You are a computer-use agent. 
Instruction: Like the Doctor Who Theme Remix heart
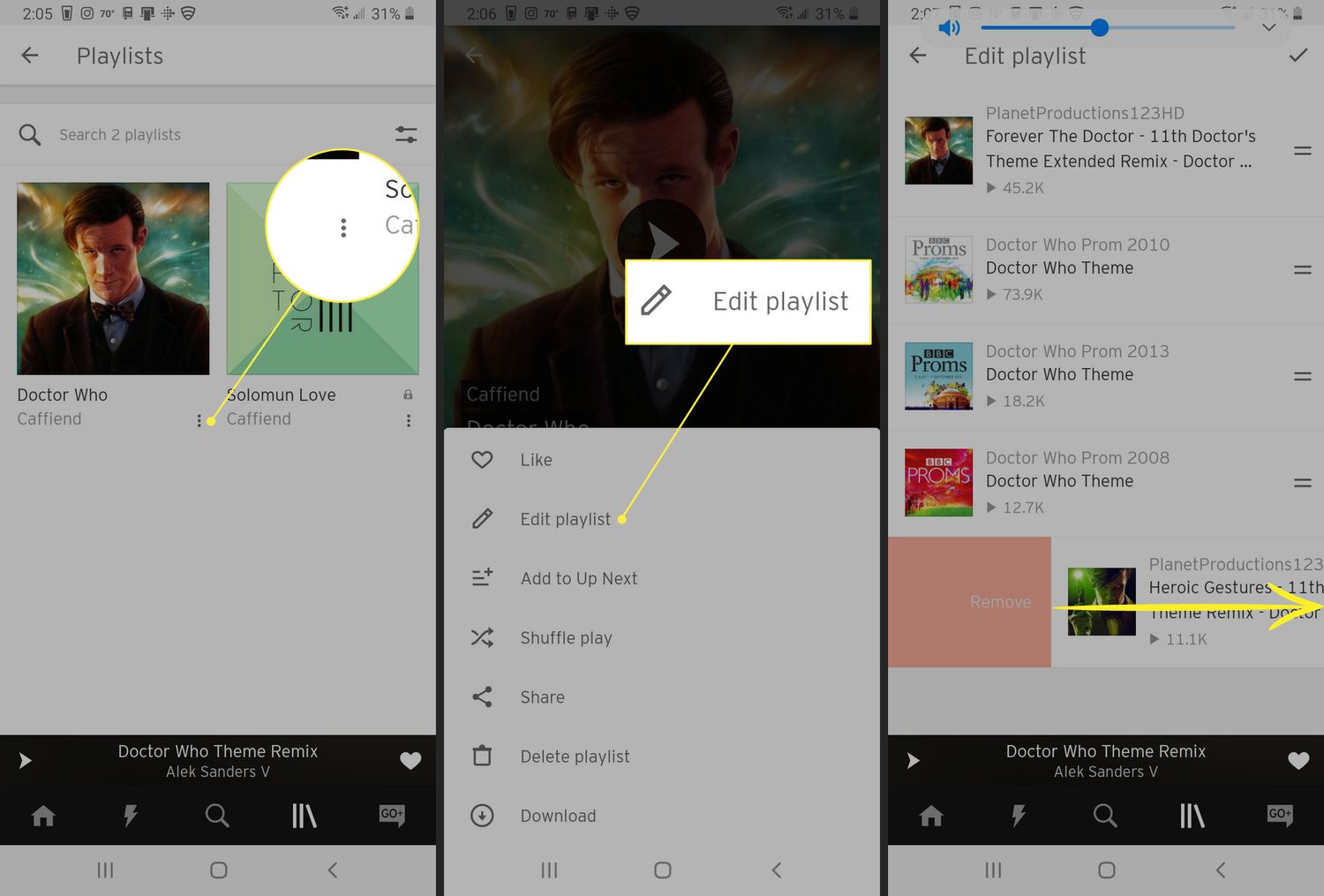coord(410,760)
